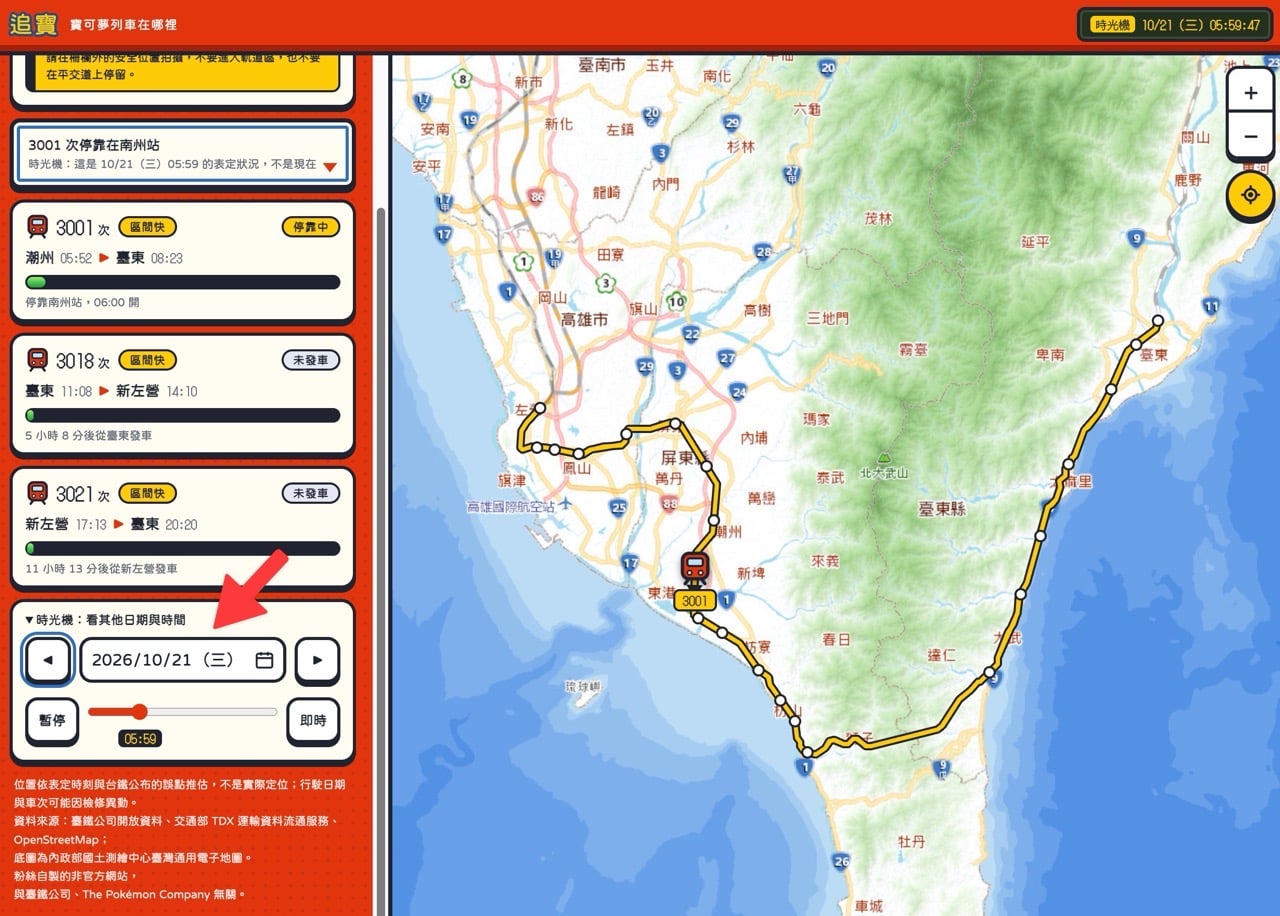Click train icon on the 3021 card
Image resolution: width=1280 pixels, height=916 pixels.
[x=38, y=493]
